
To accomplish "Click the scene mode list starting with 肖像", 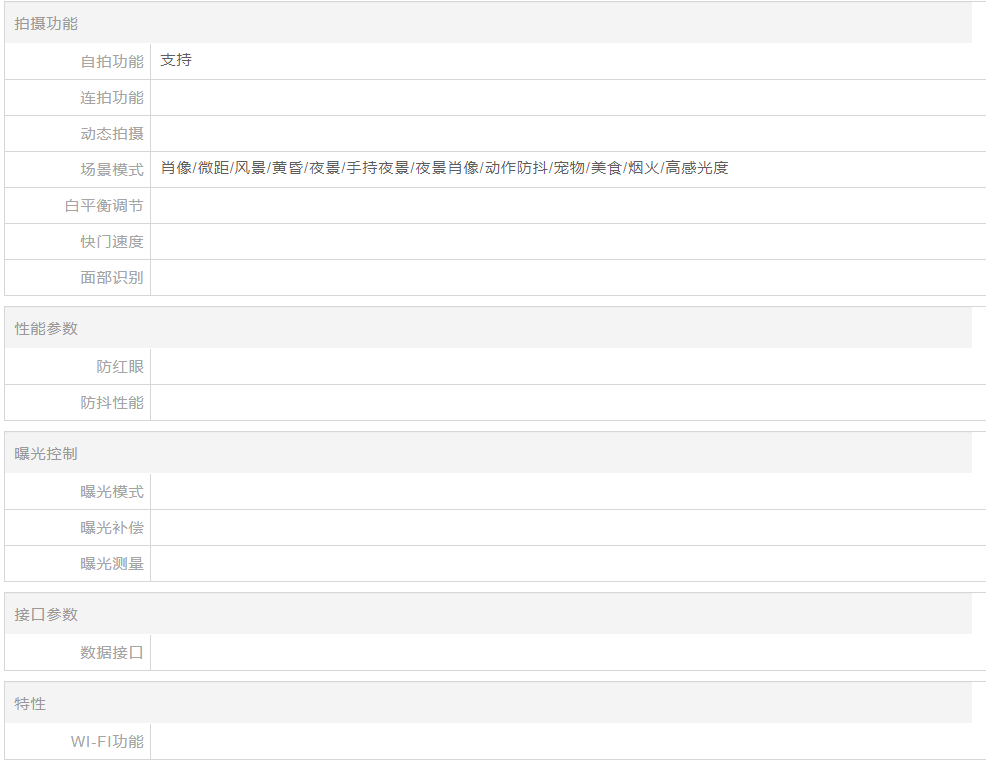I will coord(444,168).
